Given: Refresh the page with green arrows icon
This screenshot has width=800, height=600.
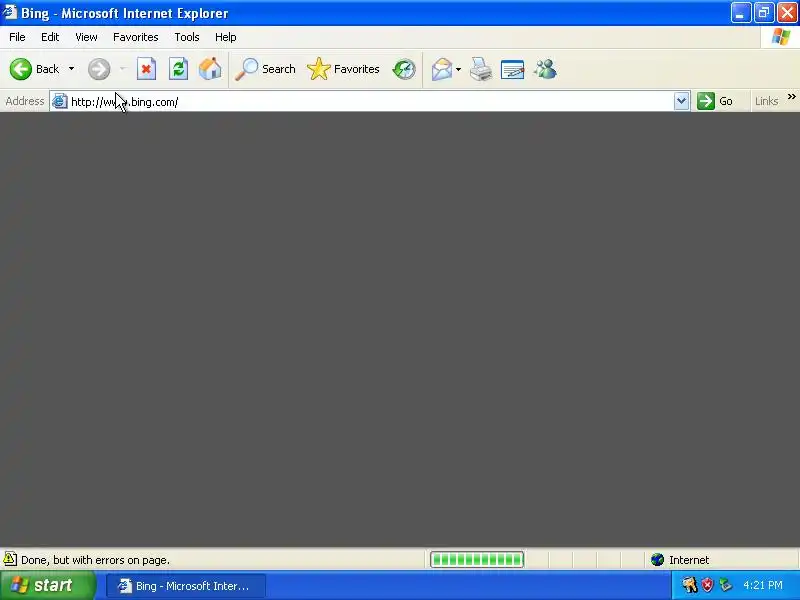Looking at the screenshot, I should (x=179, y=69).
